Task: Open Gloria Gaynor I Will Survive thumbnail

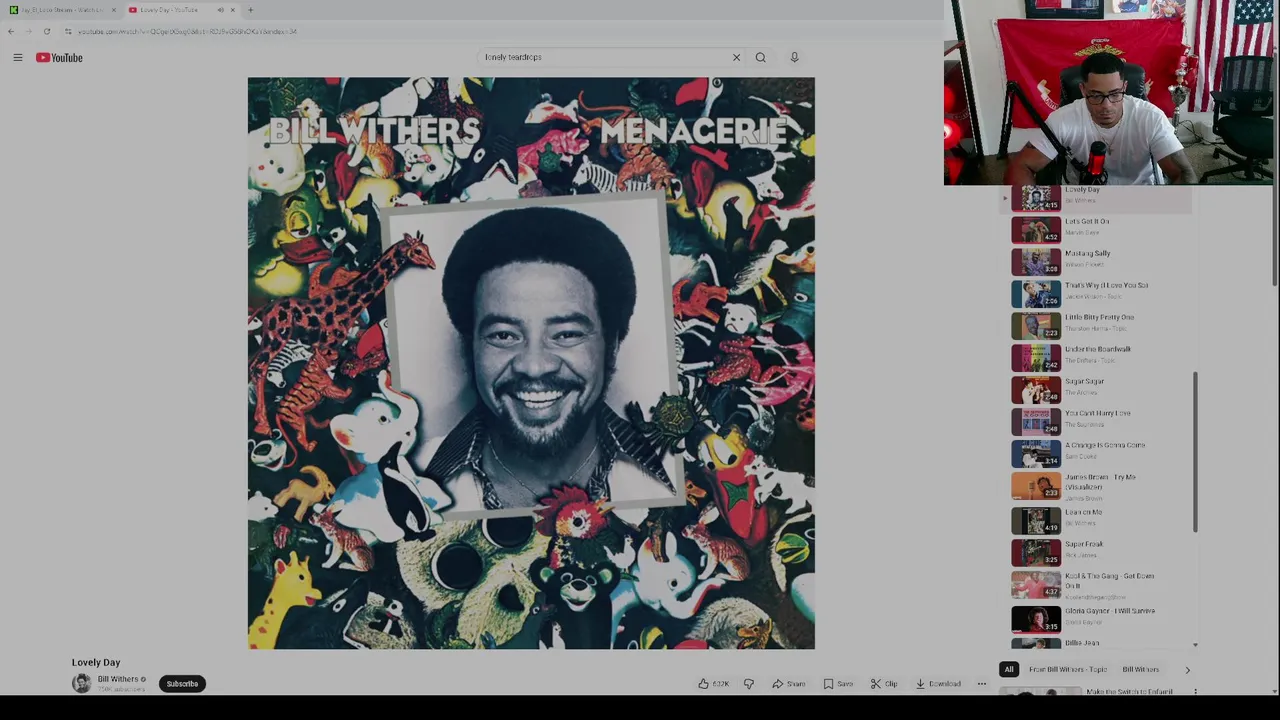Action: click(1036, 619)
